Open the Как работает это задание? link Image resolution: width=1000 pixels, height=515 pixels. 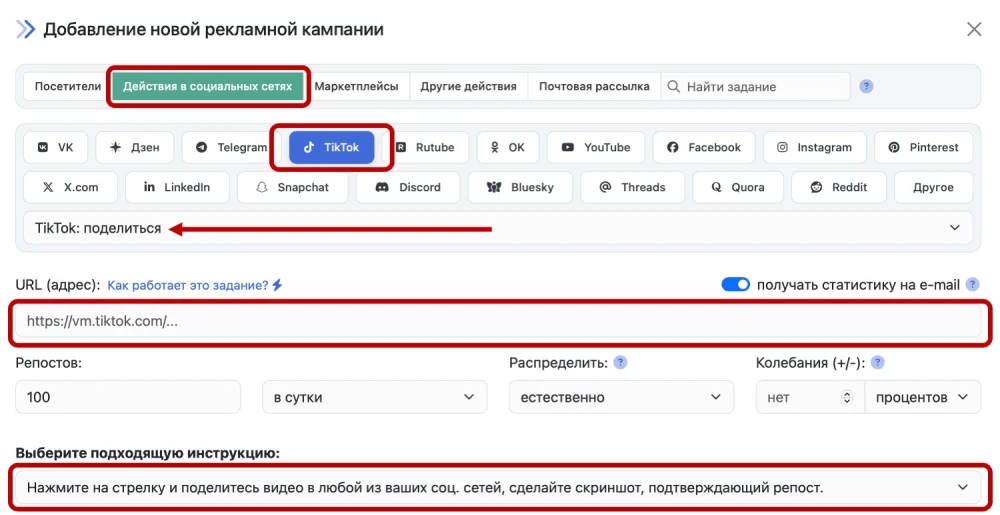(188, 286)
